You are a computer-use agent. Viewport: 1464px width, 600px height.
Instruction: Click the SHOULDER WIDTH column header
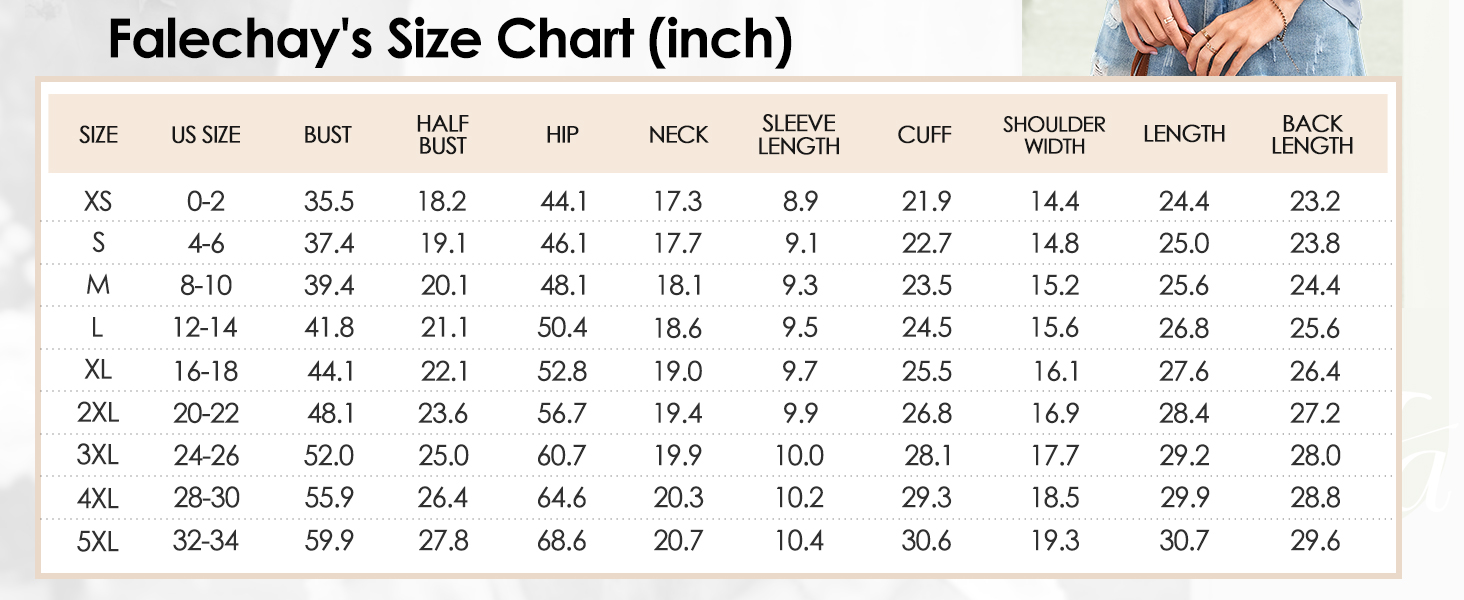point(1054,135)
